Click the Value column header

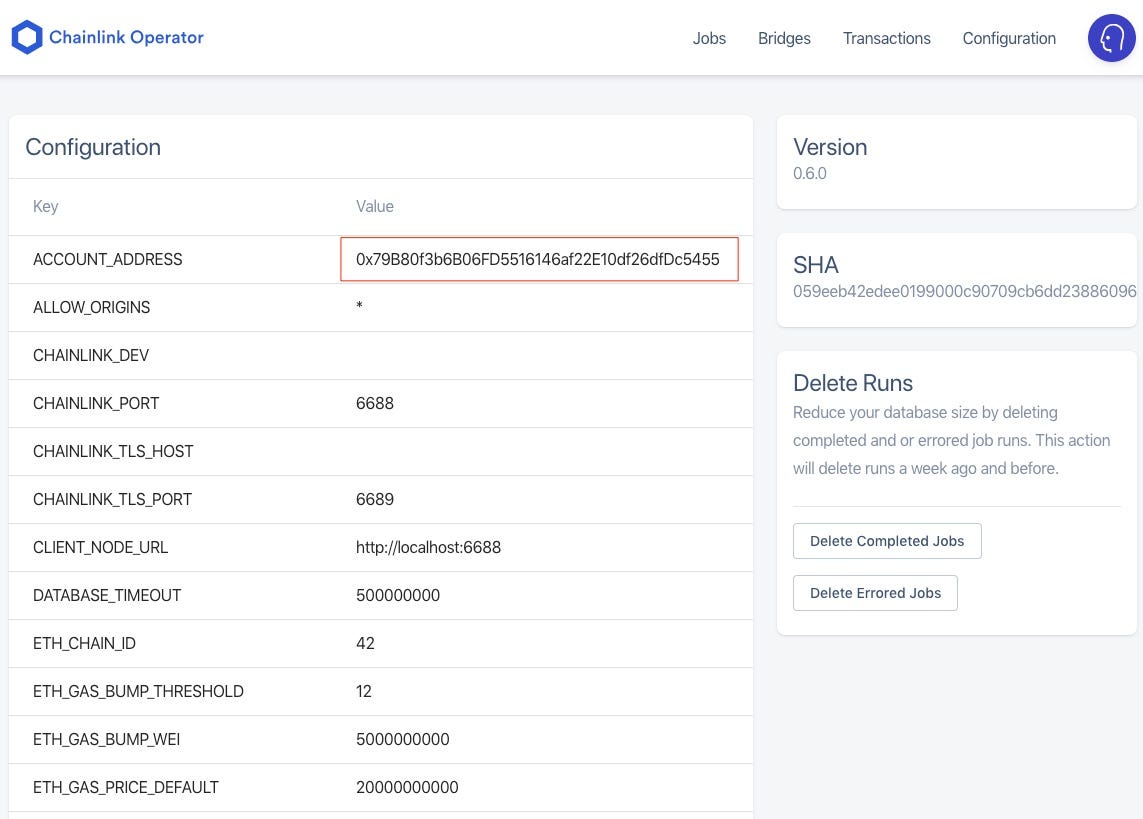tap(375, 206)
